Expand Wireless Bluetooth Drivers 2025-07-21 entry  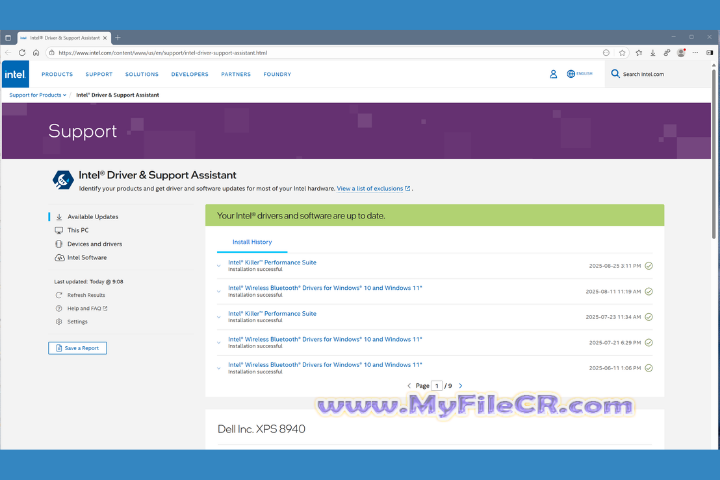(219, 343)
